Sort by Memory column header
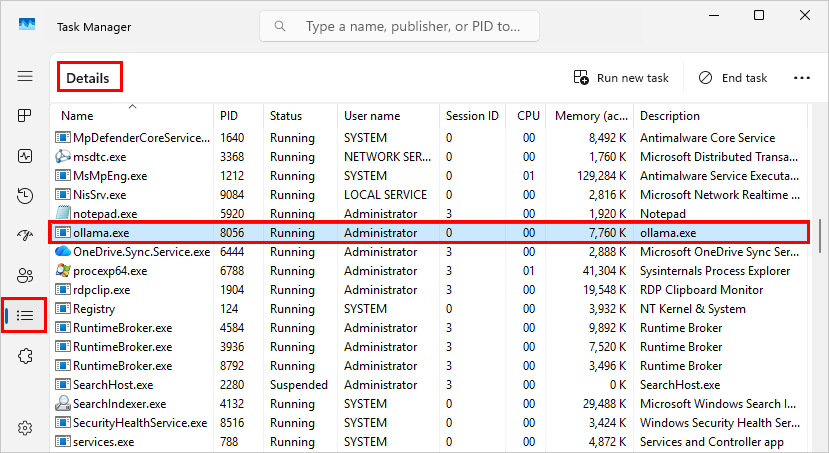Screen dimensions: 829x453 click(590, 116)
